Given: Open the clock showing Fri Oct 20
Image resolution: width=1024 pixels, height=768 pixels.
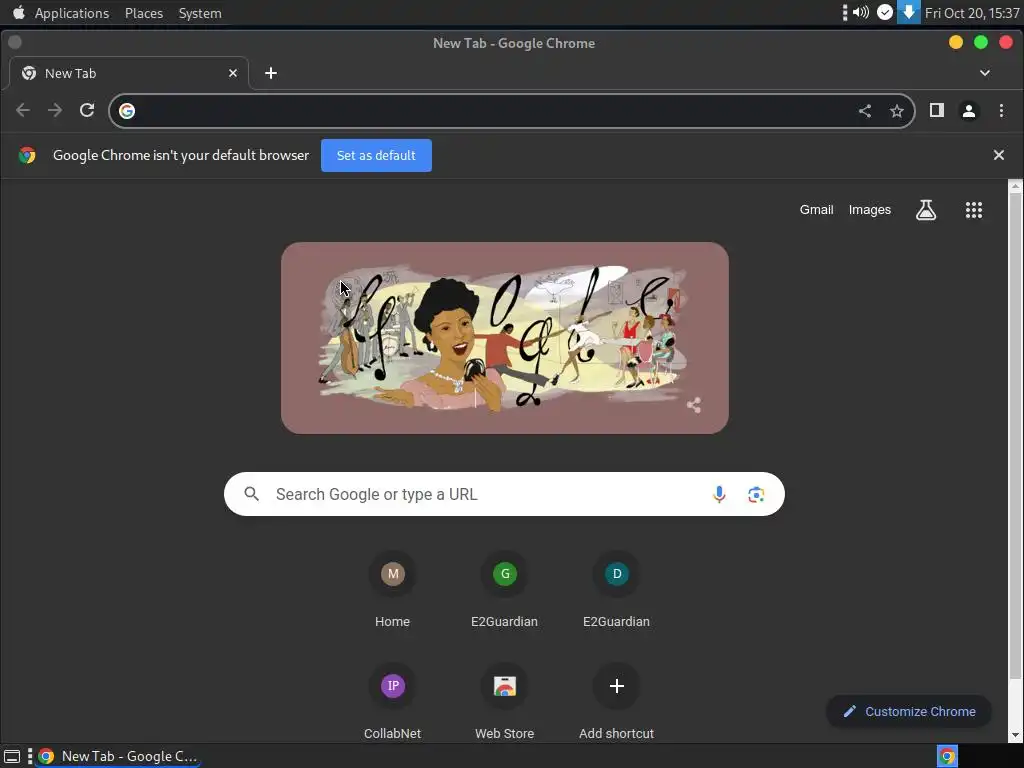Looking at the screenshot, I should (x=972, y=13).
